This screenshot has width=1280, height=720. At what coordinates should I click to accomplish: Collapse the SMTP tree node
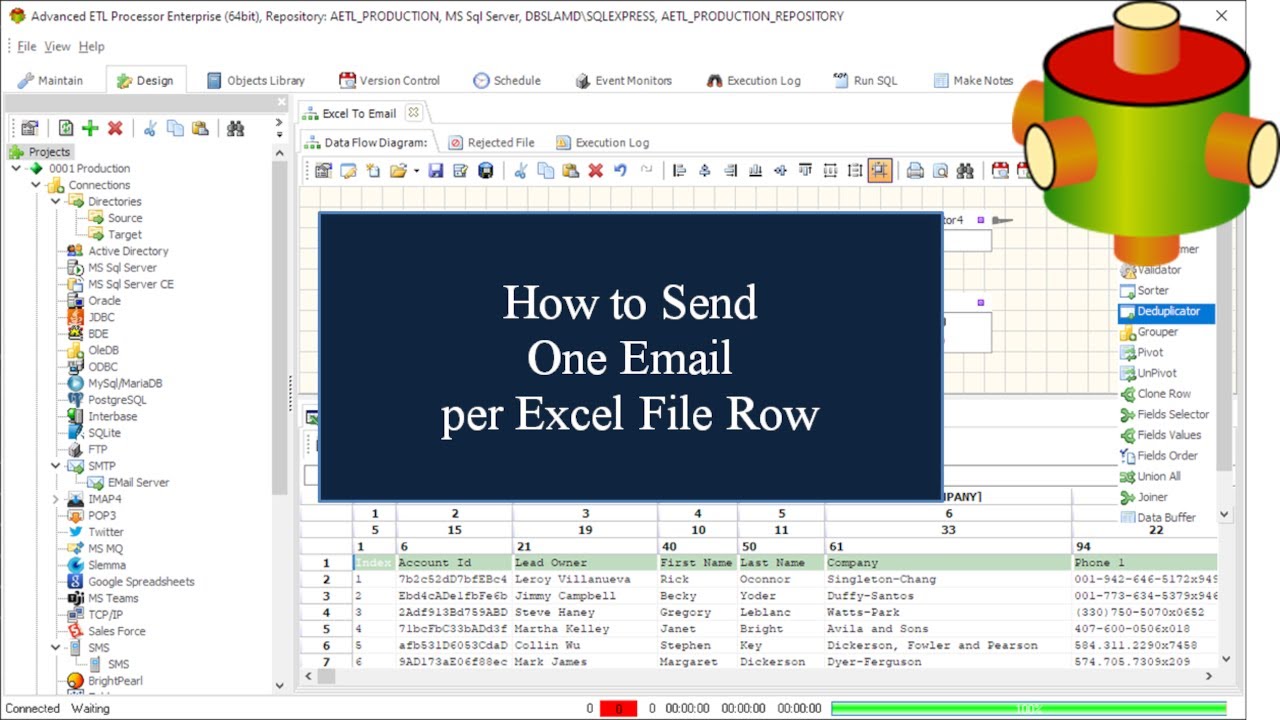(56, 466)
